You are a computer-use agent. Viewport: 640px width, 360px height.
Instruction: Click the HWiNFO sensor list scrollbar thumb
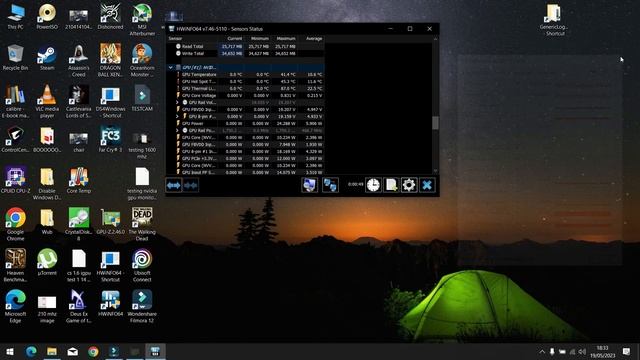(x=435, y=123)
